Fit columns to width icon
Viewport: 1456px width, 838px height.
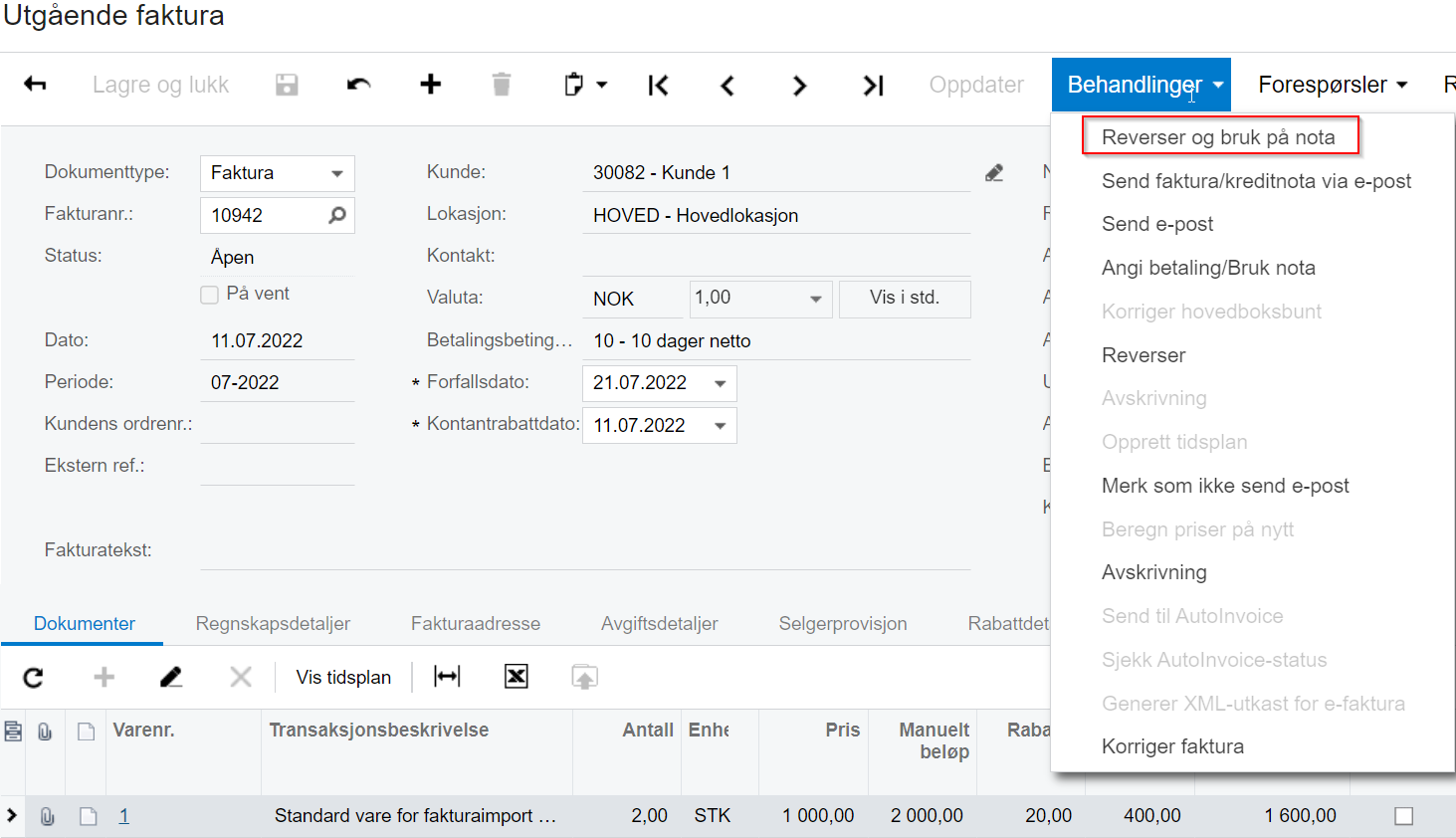click(x=447, y=677)
